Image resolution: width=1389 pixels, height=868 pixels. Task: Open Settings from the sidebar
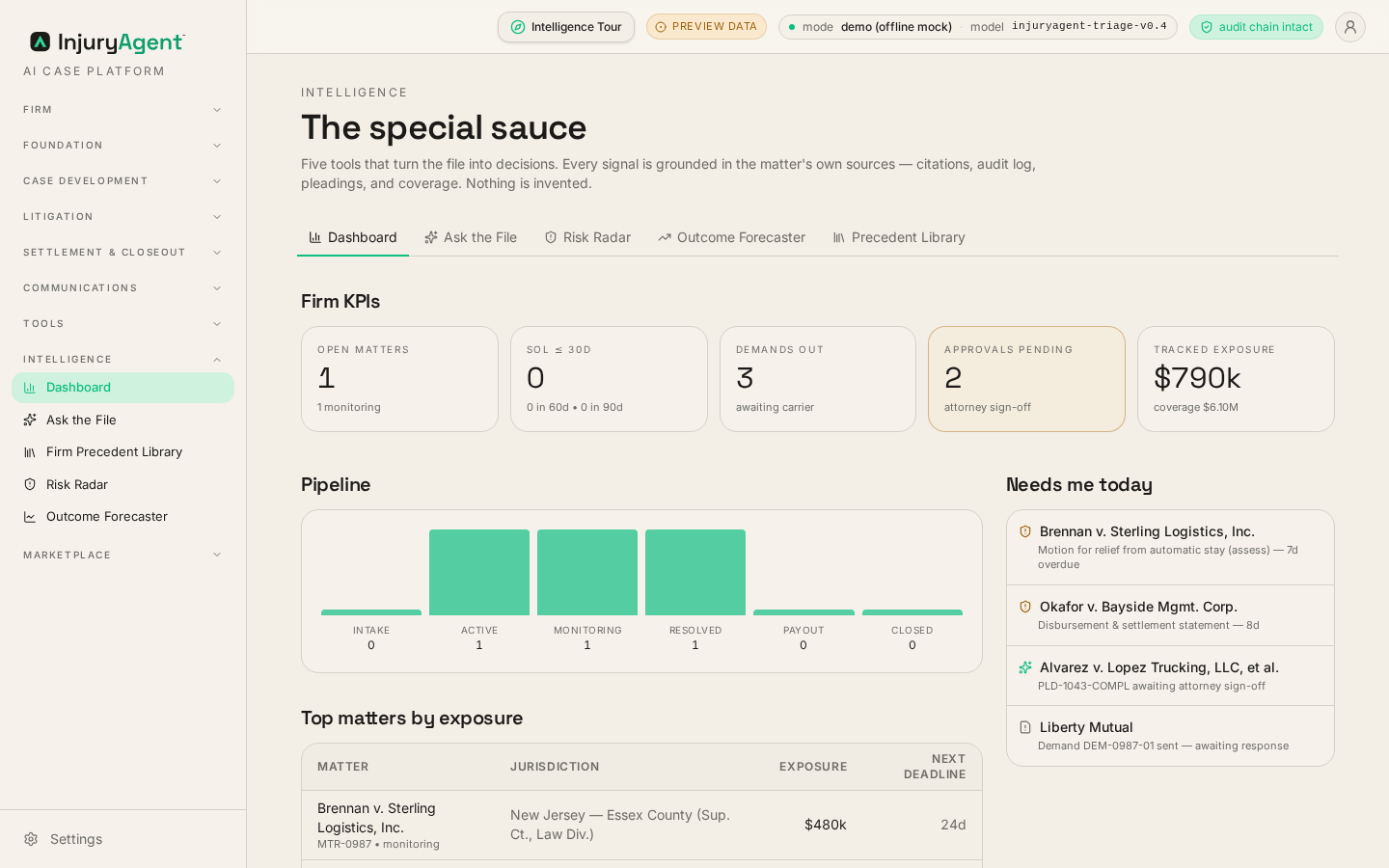[x=123, y=839]
